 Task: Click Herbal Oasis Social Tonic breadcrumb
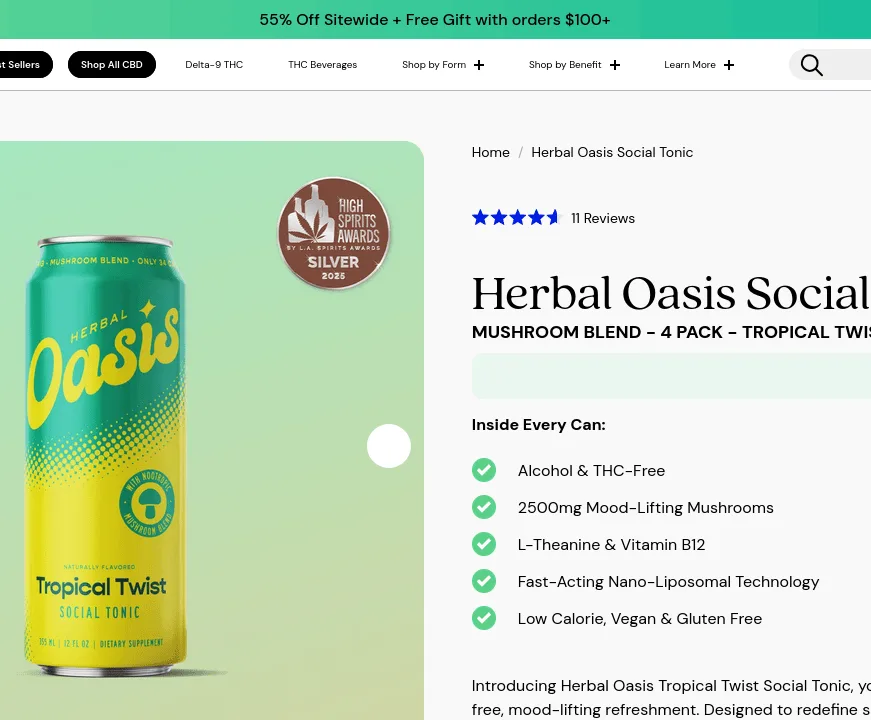pos(612,152)
